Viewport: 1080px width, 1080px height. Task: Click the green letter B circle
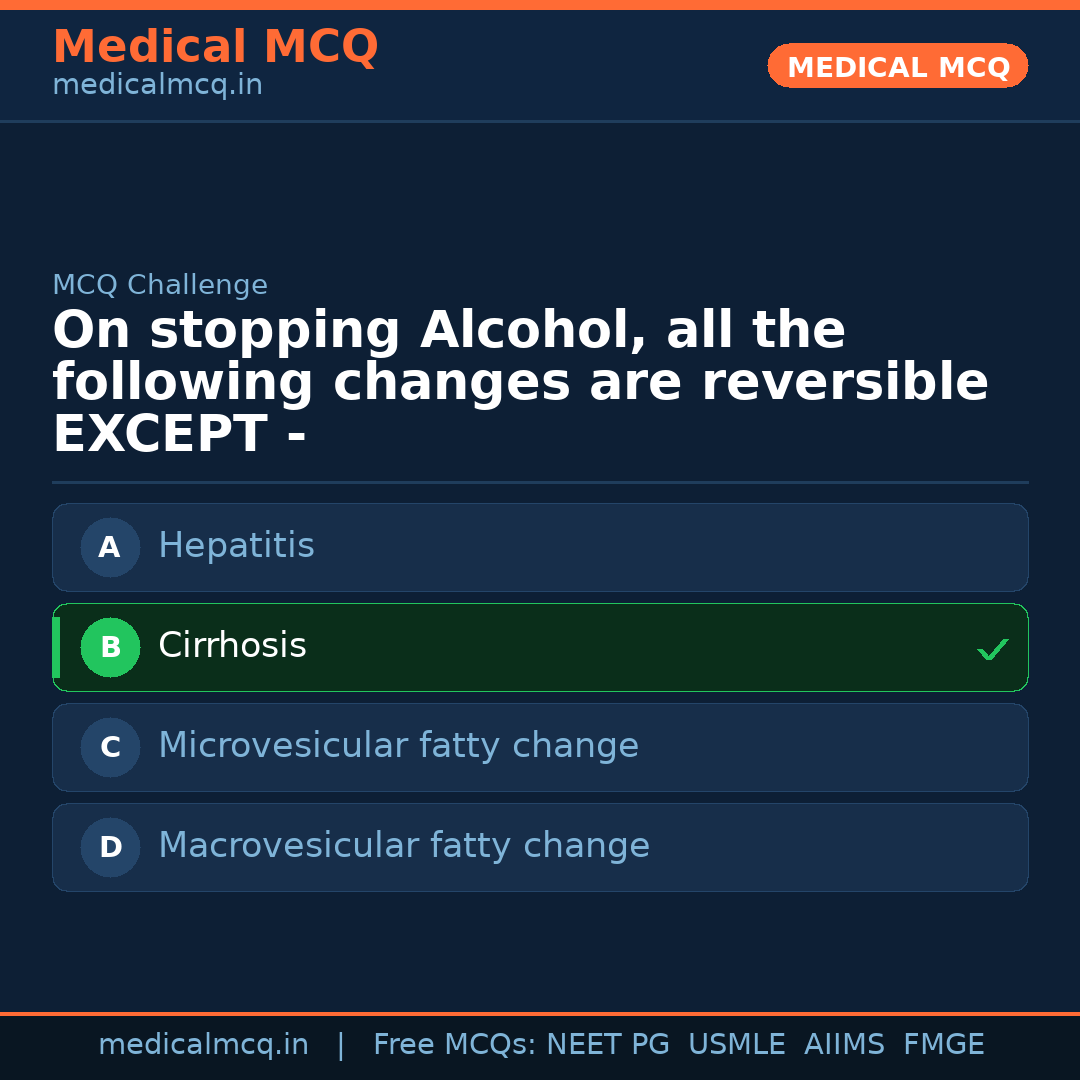110,647
